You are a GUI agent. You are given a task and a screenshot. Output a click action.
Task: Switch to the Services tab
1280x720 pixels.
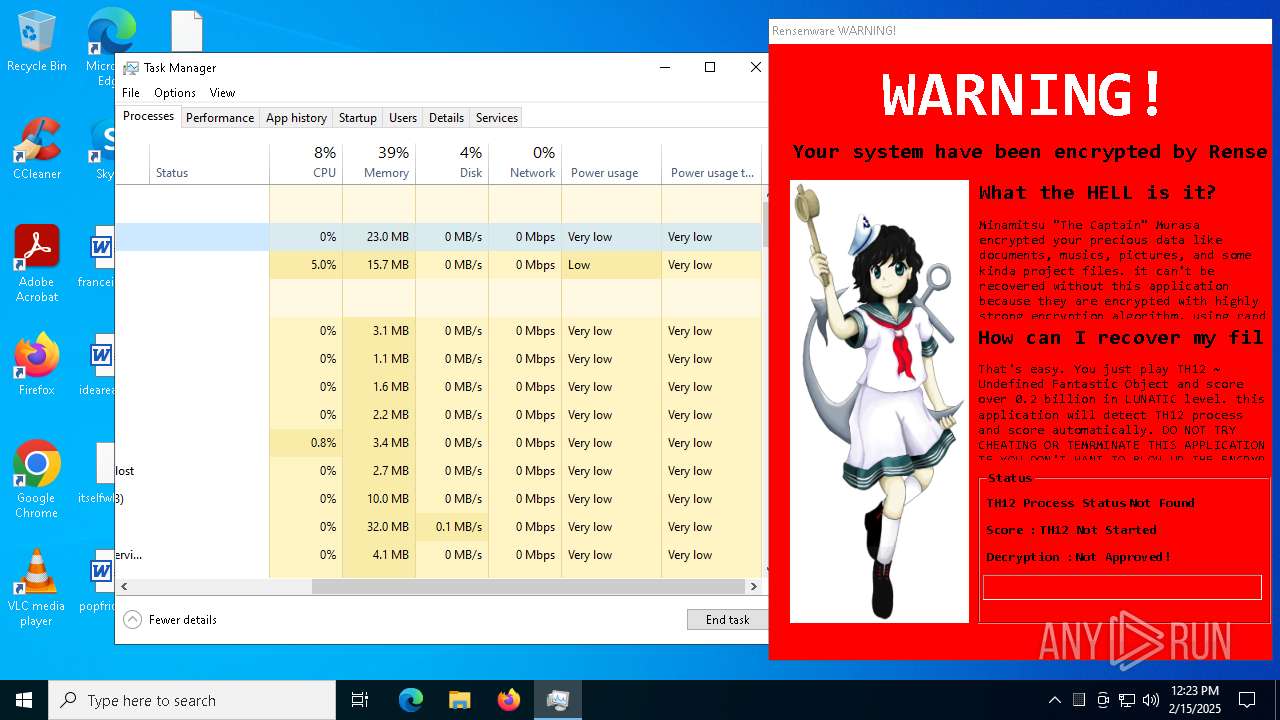point(497,118)
